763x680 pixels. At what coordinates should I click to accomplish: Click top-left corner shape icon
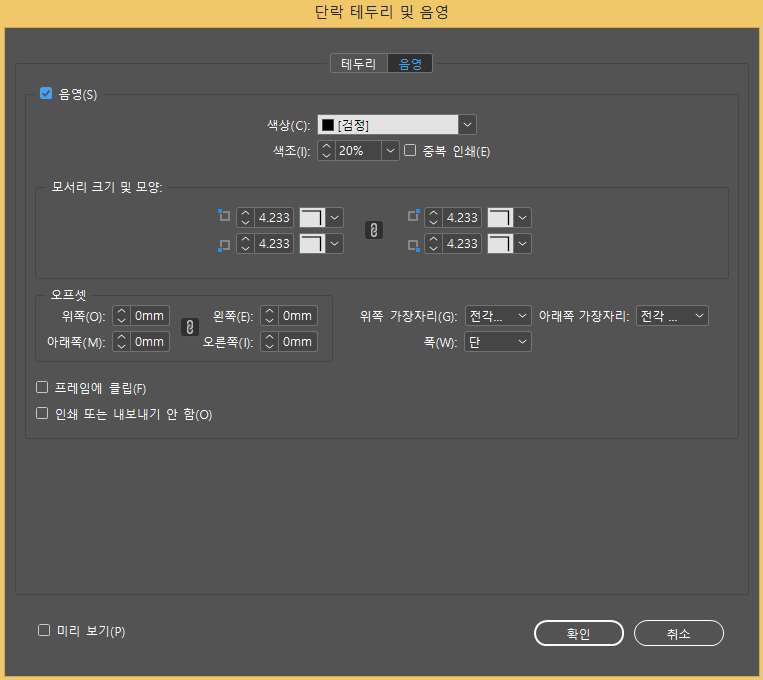coord(313,217)
